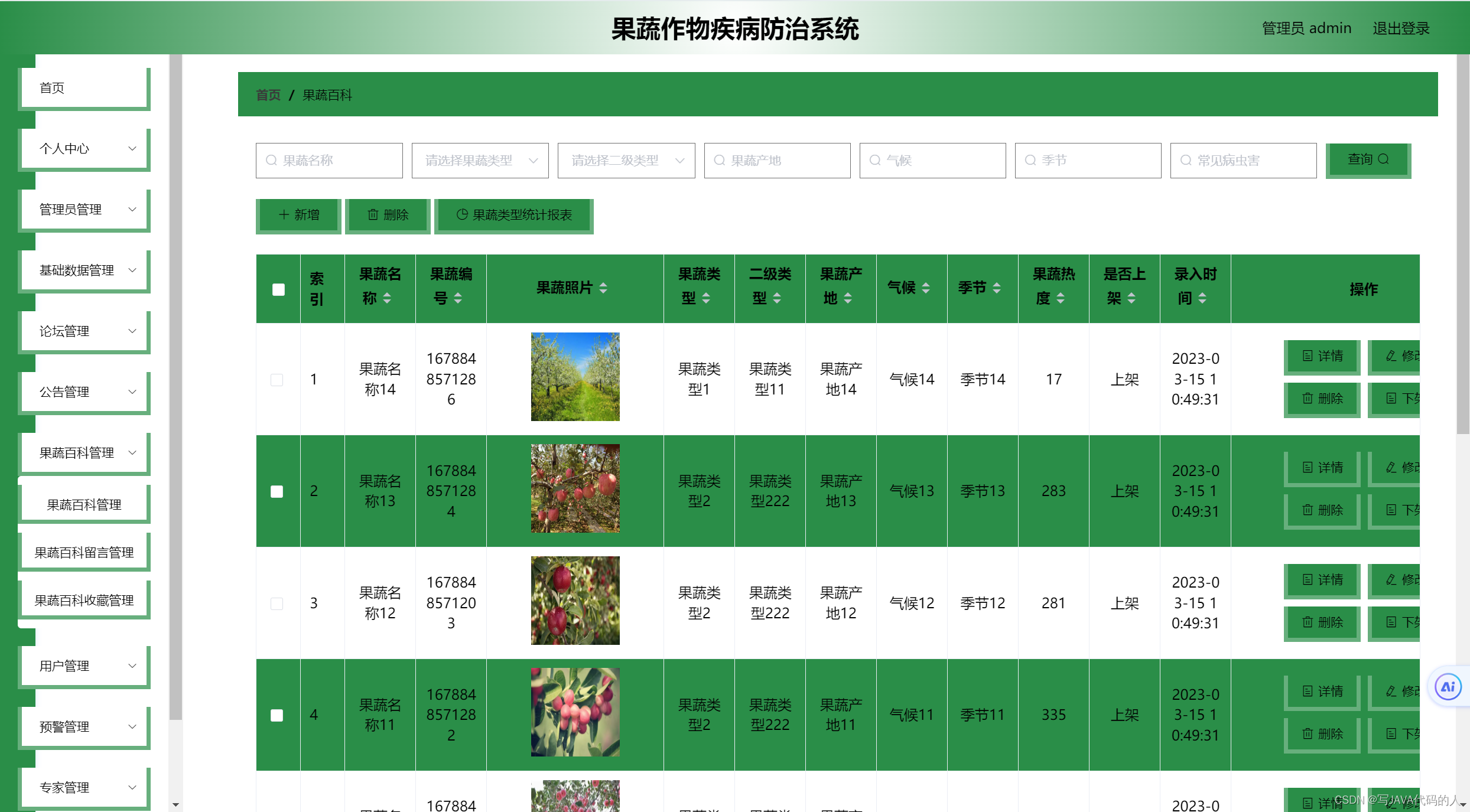Viewport: 1470px width, 812px height.
Task: Check the row 3 checkbox
Action: (277, 604)
